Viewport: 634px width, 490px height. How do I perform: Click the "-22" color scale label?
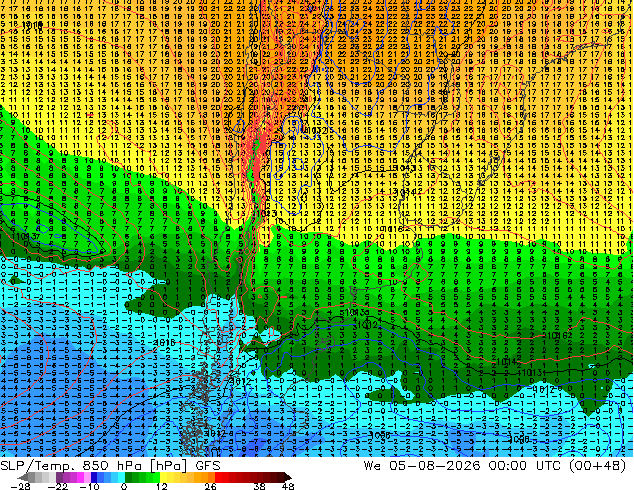57,486
